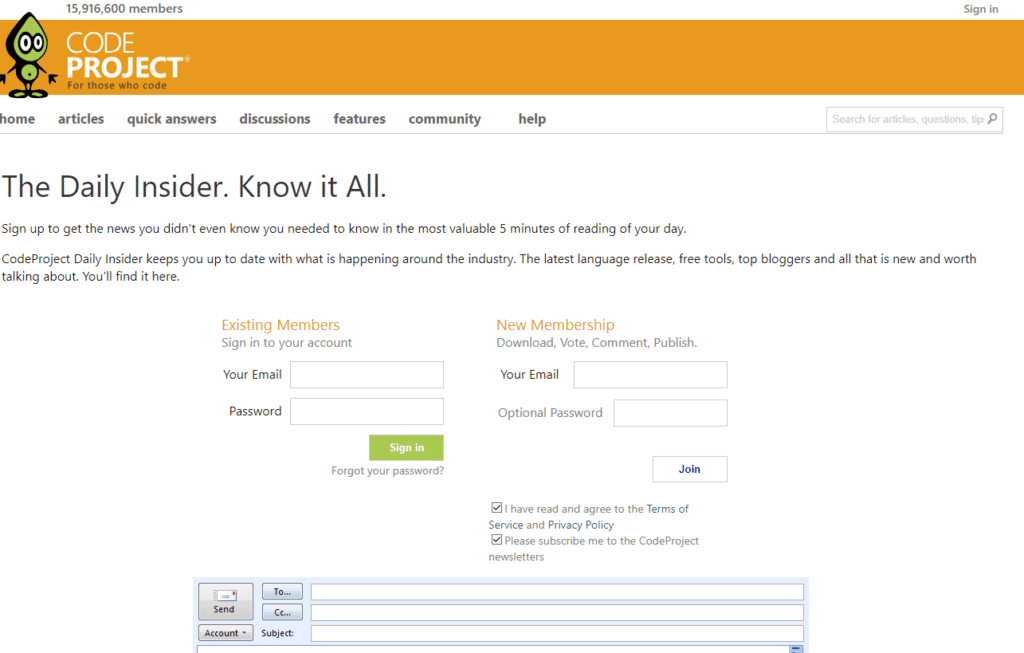Click the Cc... button

click(x=281, y=611)
